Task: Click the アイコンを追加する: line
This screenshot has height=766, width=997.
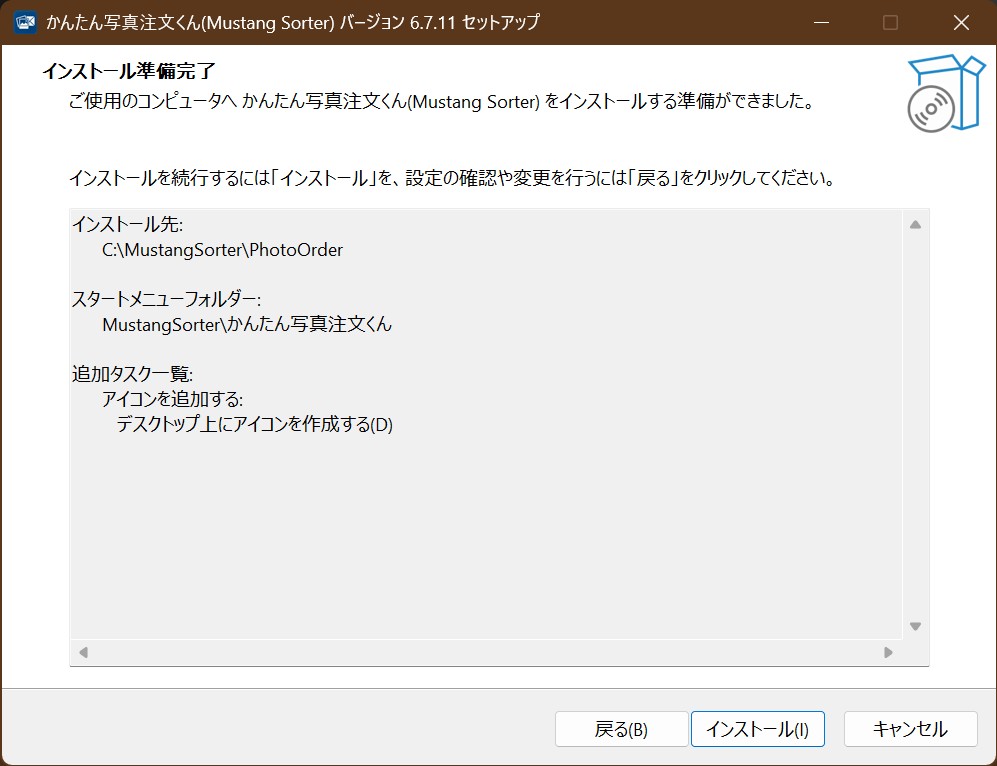Action: pyautogui.click(x=172, y=399)
